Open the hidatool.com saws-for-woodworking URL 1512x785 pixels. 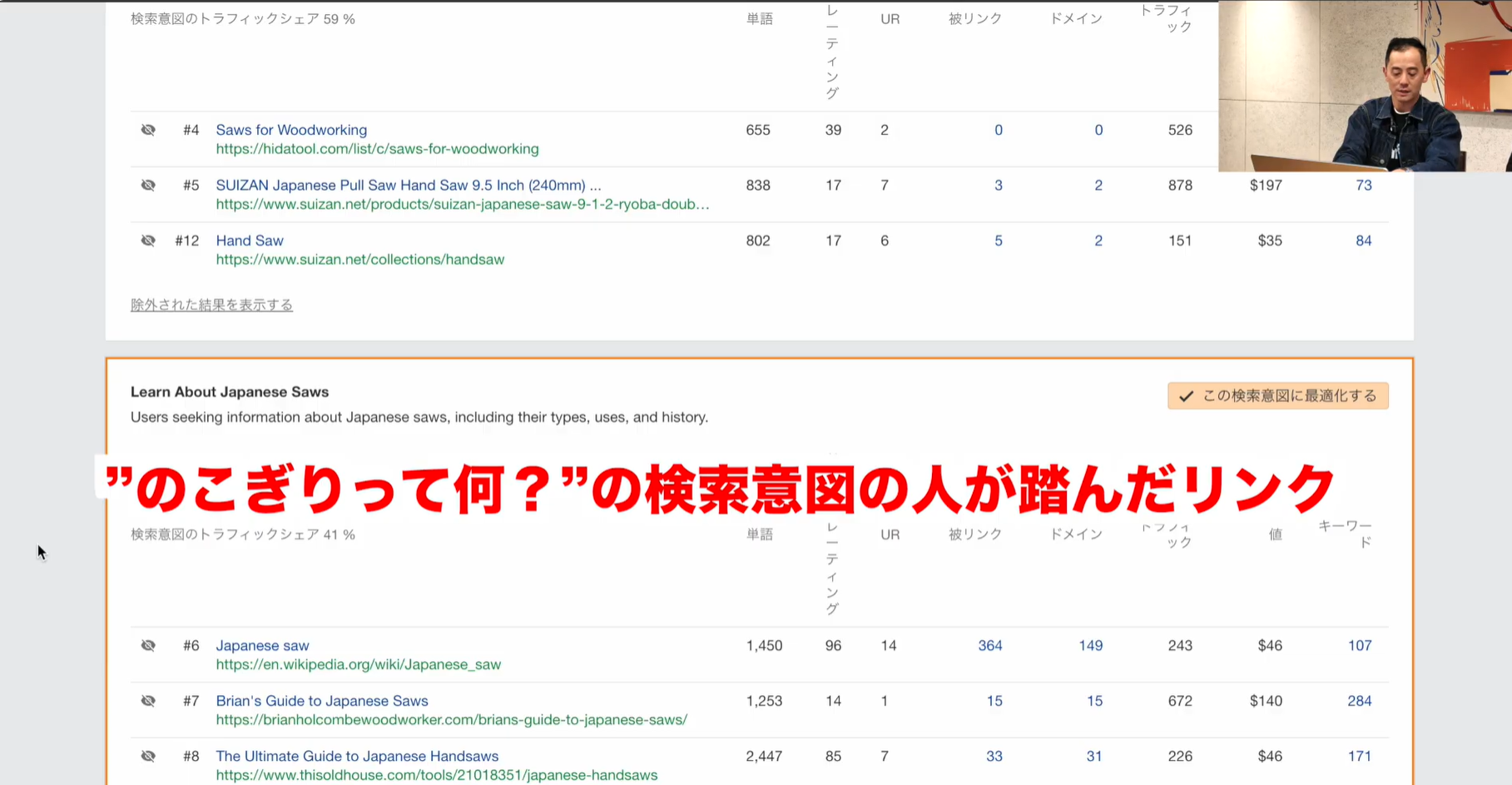point(377,149)
